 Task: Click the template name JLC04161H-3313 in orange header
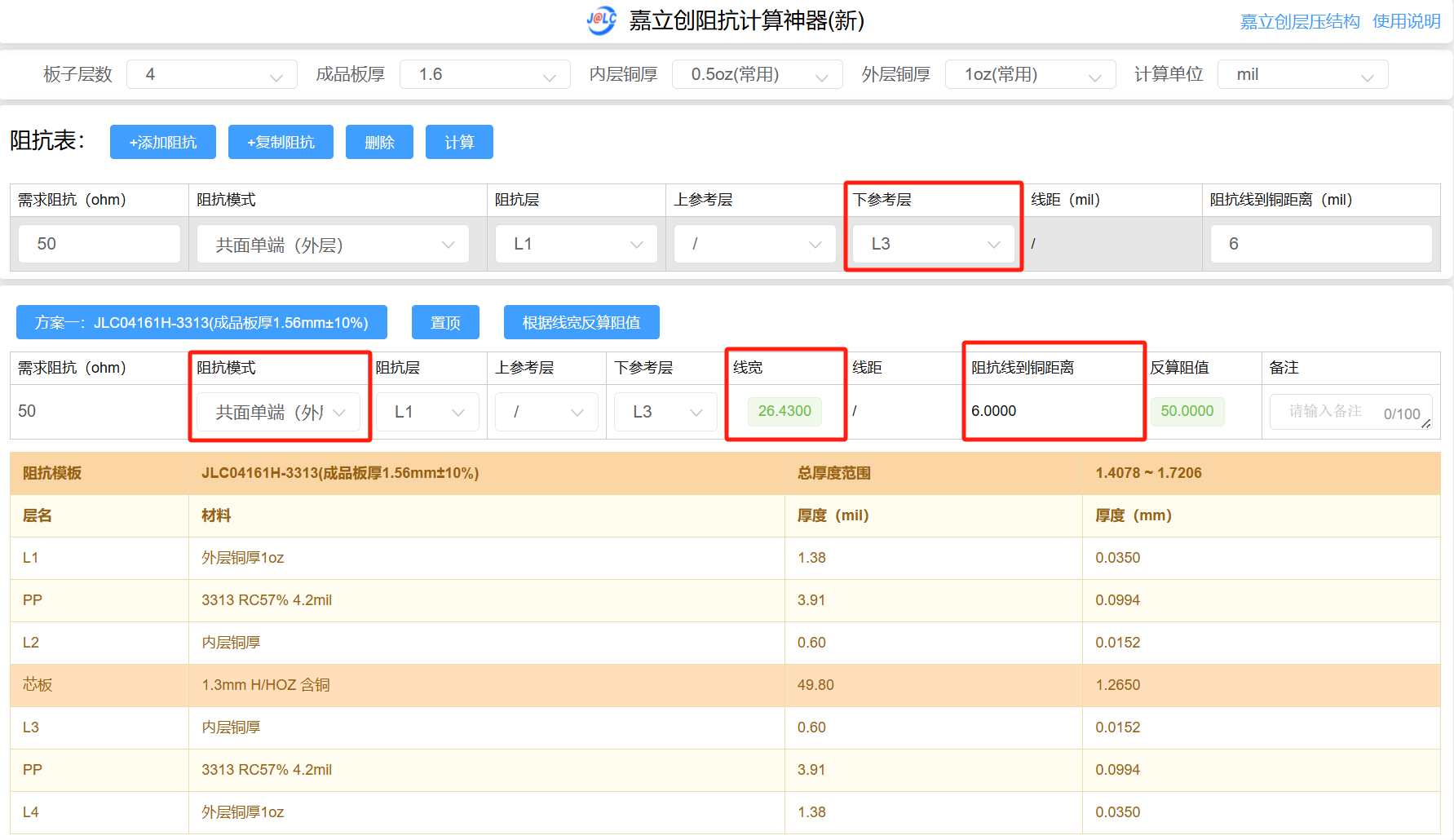point(340,473)
